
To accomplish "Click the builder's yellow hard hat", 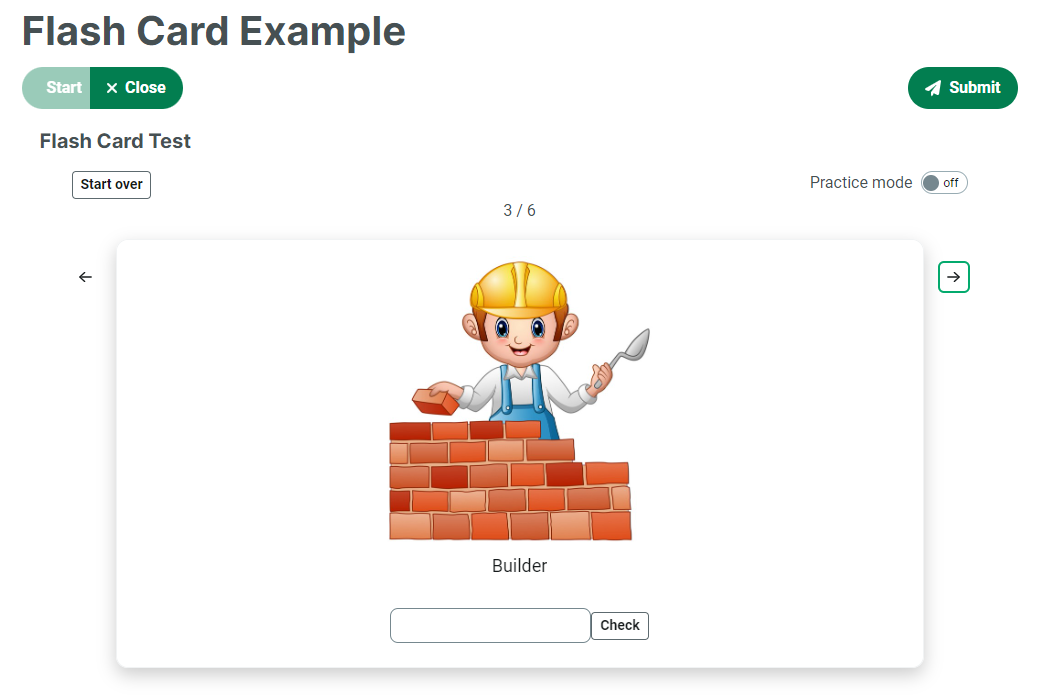I will click(x=519, y=285).
